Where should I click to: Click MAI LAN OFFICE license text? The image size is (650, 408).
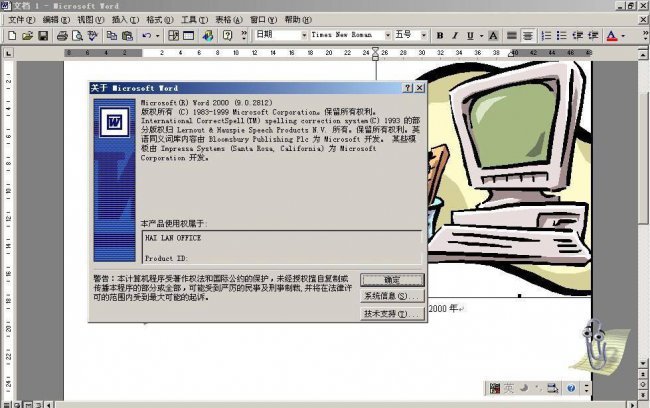tap(173, 238)
